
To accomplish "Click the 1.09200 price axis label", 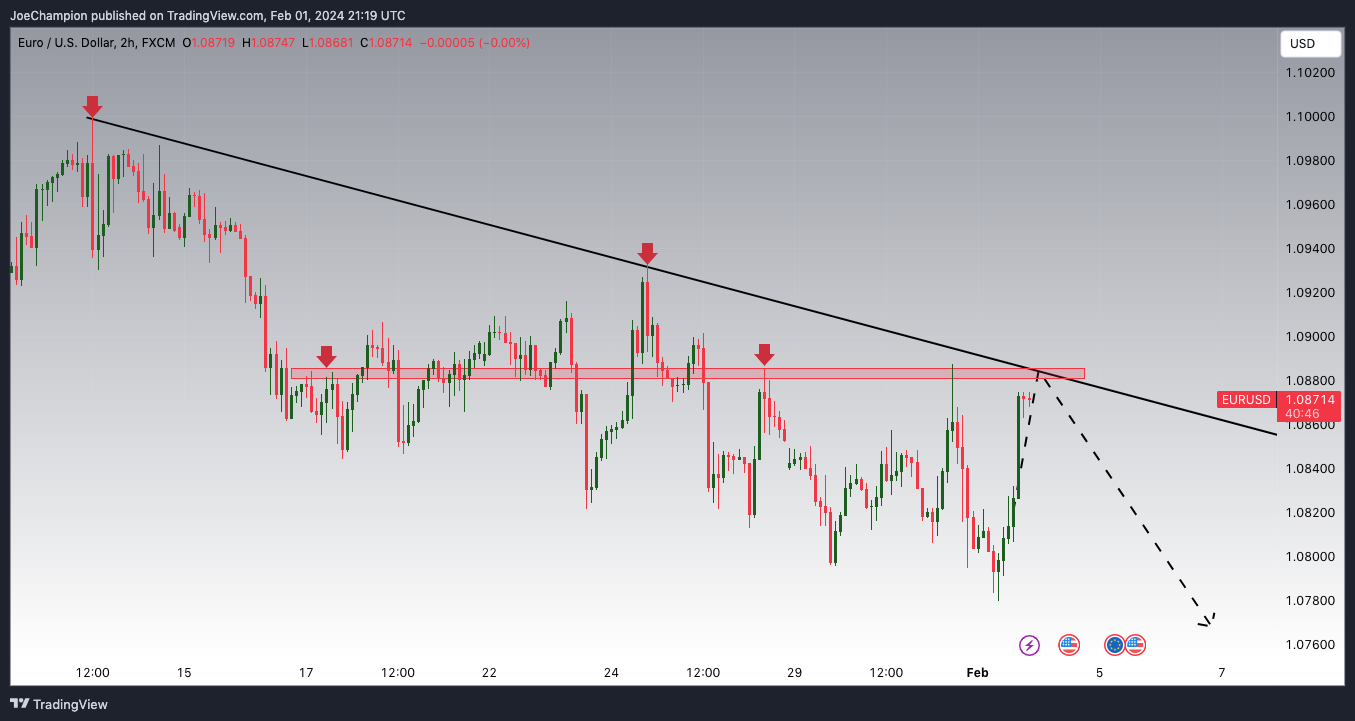I will click(1310, 293).
